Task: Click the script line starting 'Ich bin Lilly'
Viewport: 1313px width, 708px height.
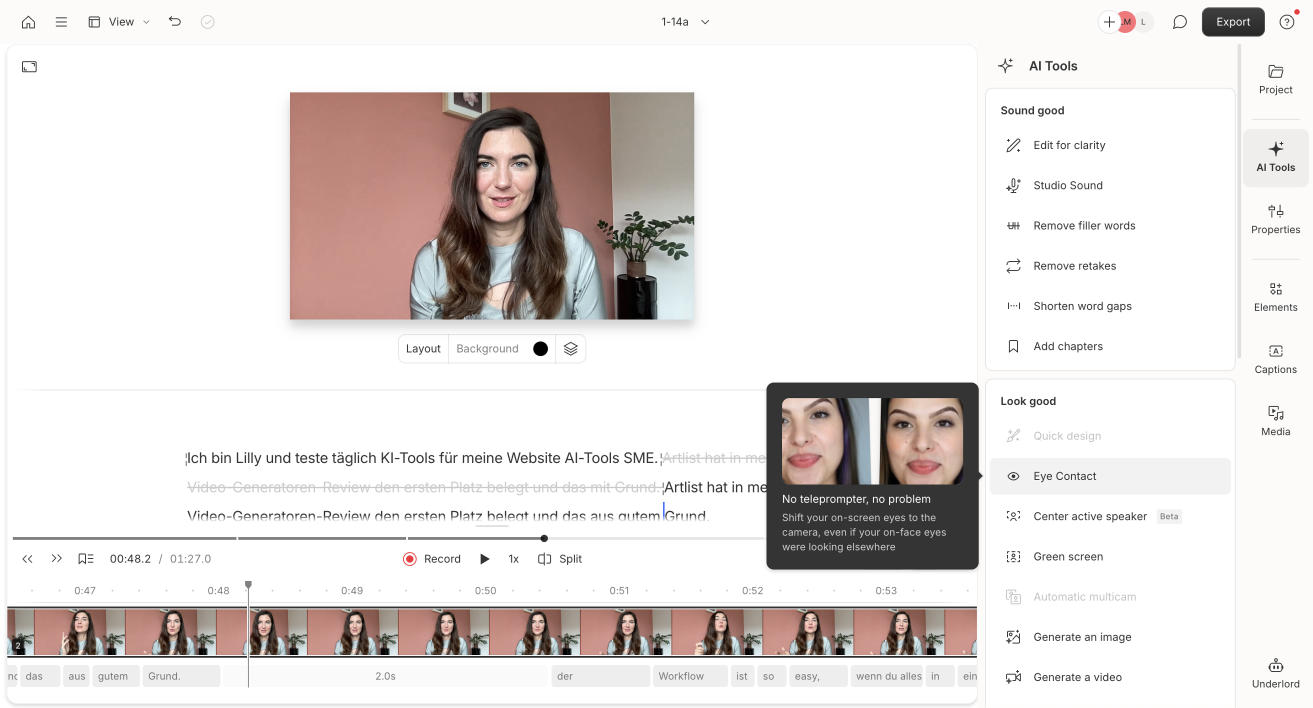Action: 424,458
